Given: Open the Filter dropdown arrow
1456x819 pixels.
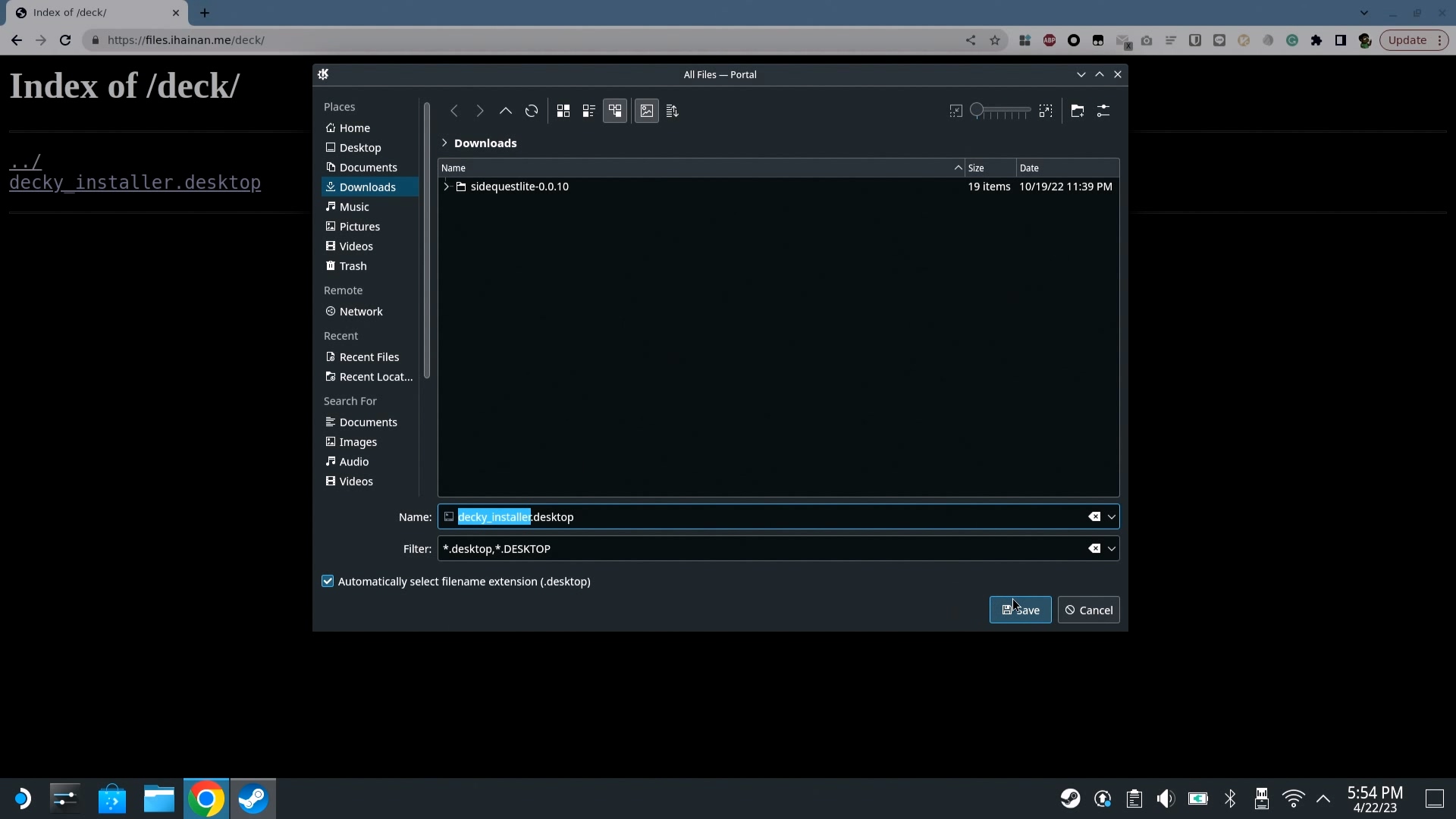Looking at the screenshot, I should click(1112, 549).
